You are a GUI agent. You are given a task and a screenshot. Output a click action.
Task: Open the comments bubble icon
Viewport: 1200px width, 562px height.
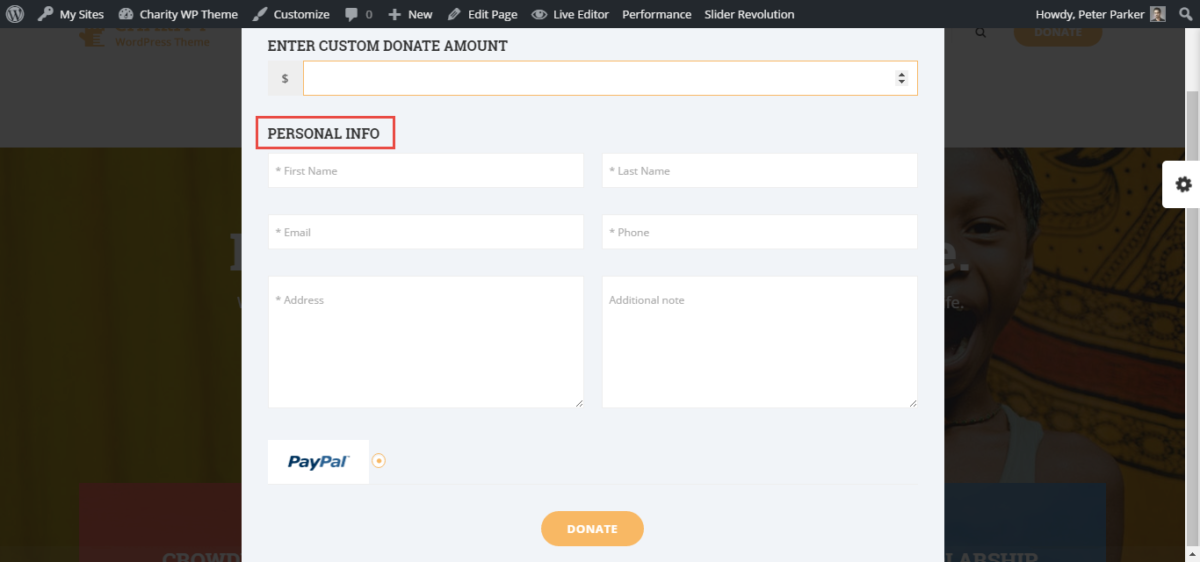click(358, 14)
